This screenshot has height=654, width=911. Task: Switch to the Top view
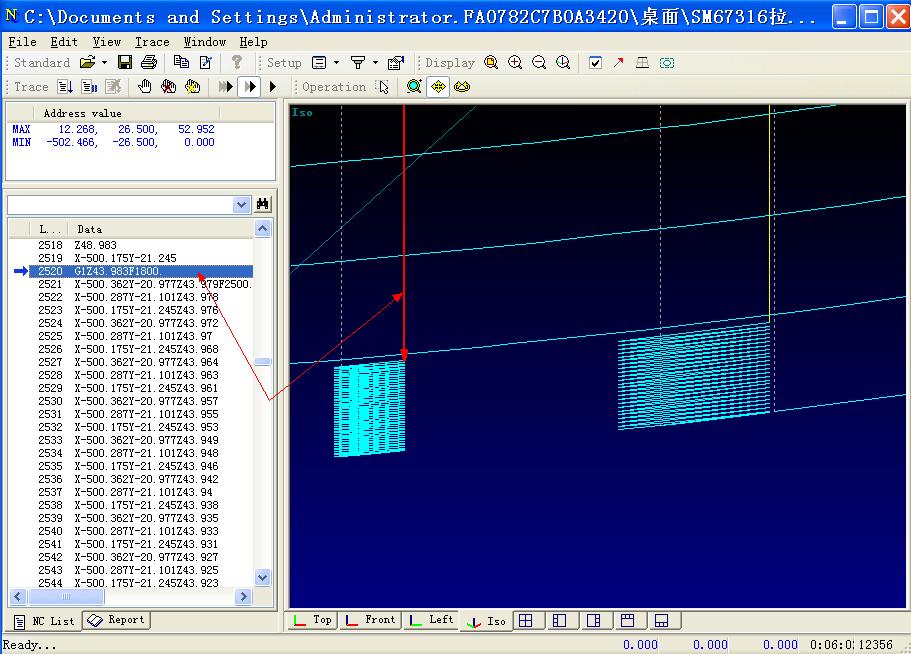point(312,620)
